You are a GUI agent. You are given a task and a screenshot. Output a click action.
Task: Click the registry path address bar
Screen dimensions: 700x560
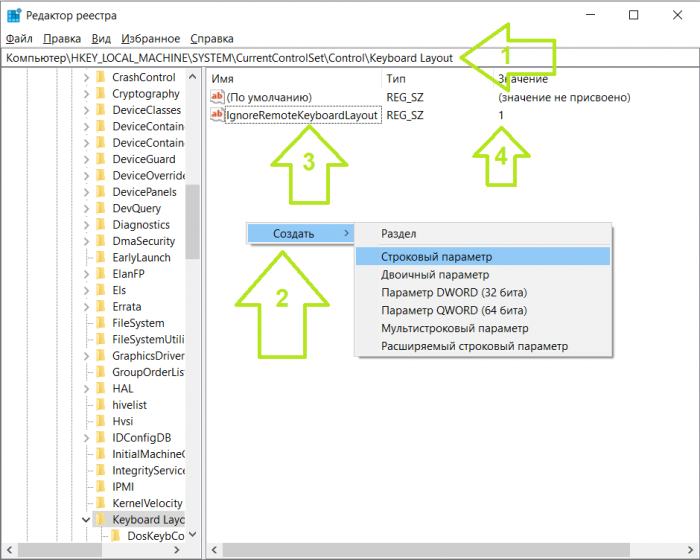(x=349, y=58)
